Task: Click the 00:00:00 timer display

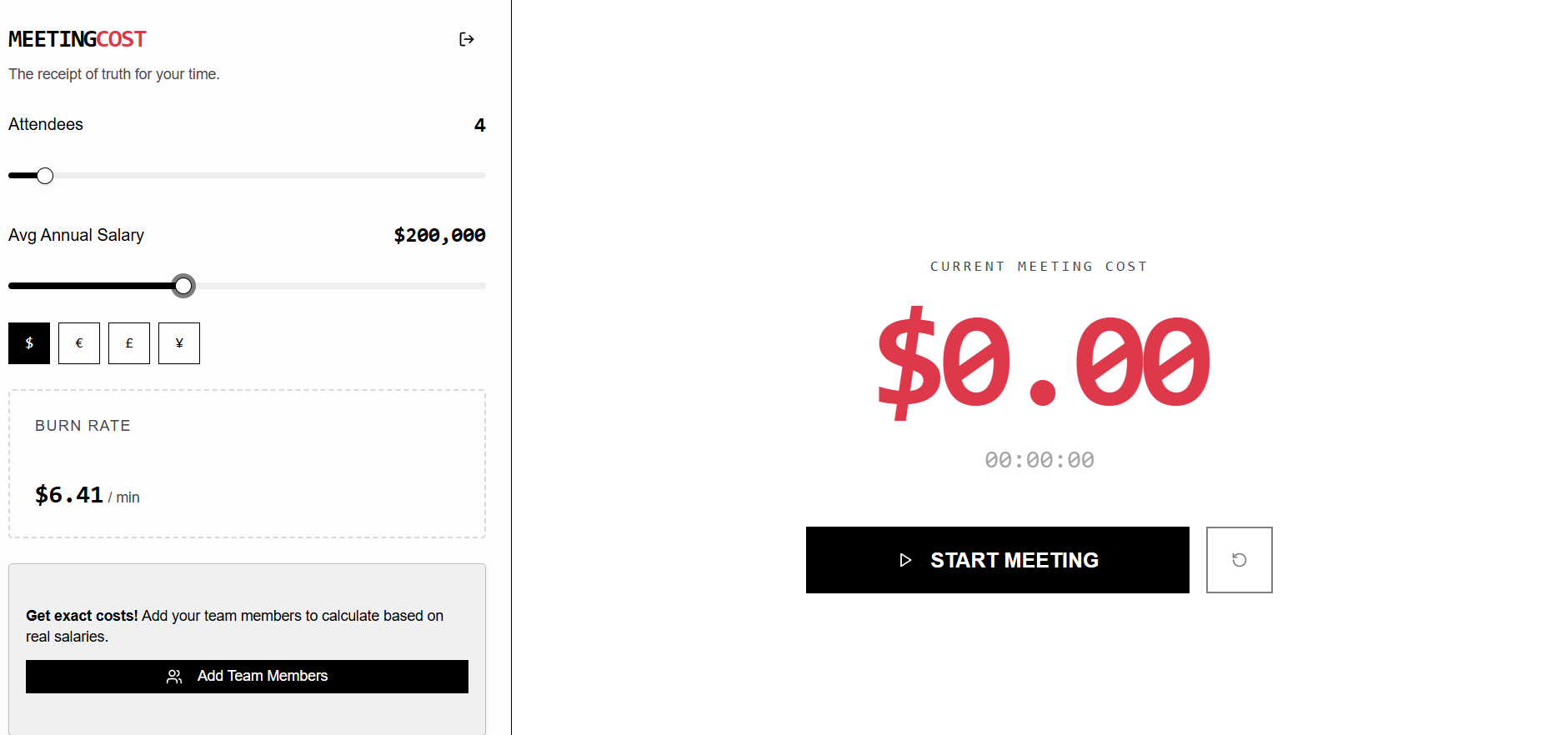Action: pos(1039,459)
